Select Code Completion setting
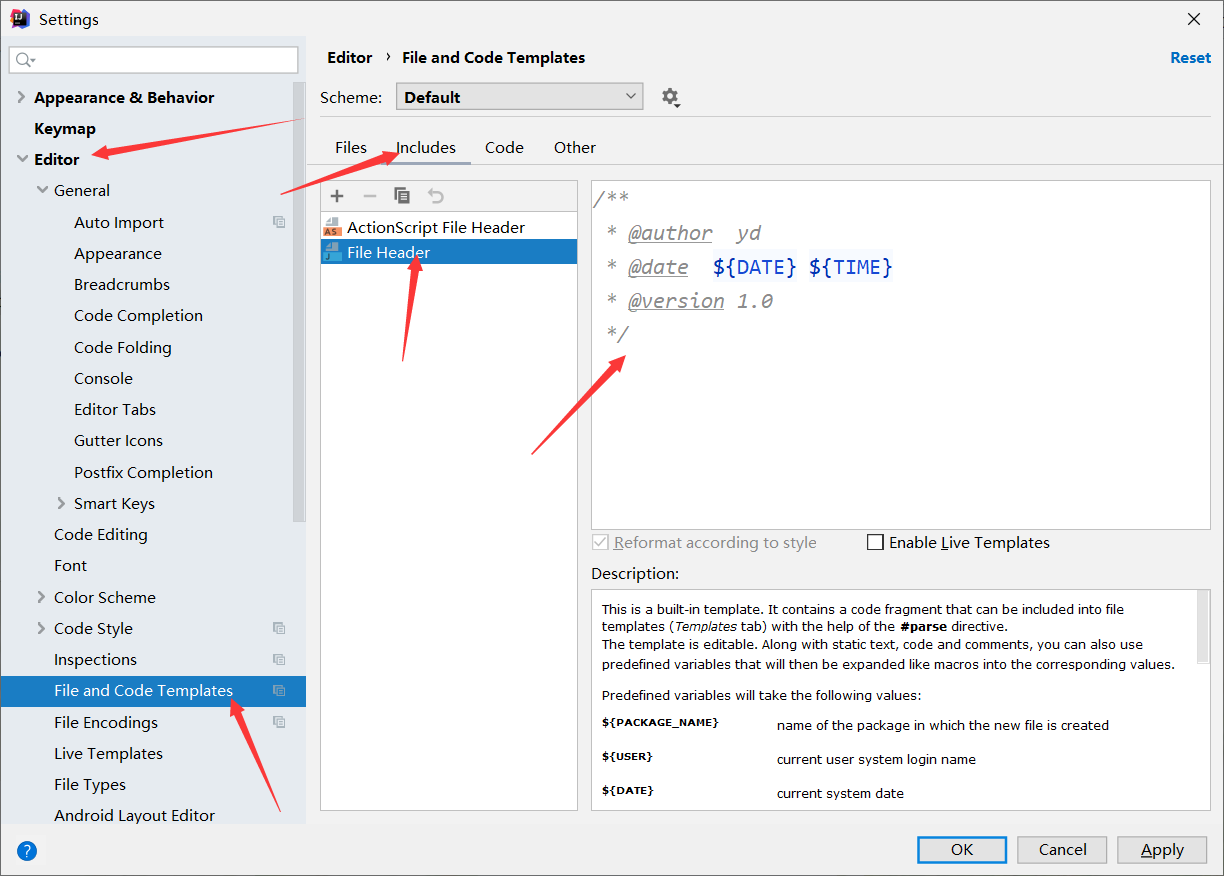 point(138,315)
